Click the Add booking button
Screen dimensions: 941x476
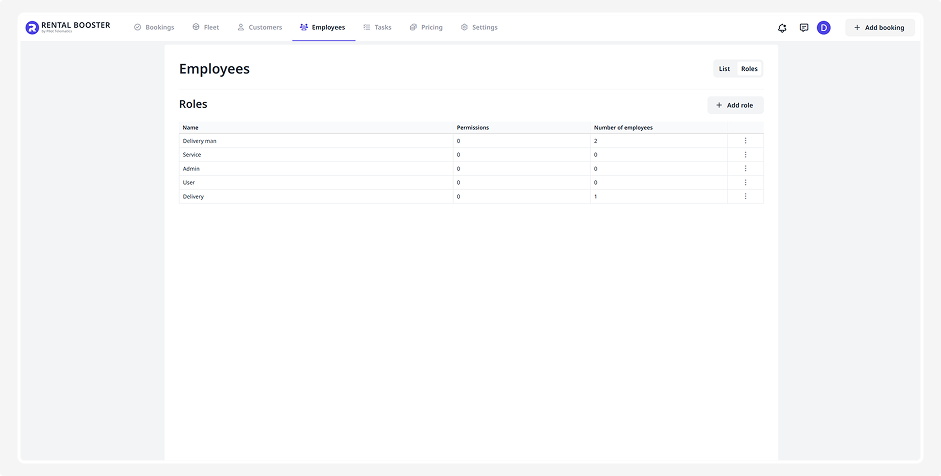(x=879, y=28)
